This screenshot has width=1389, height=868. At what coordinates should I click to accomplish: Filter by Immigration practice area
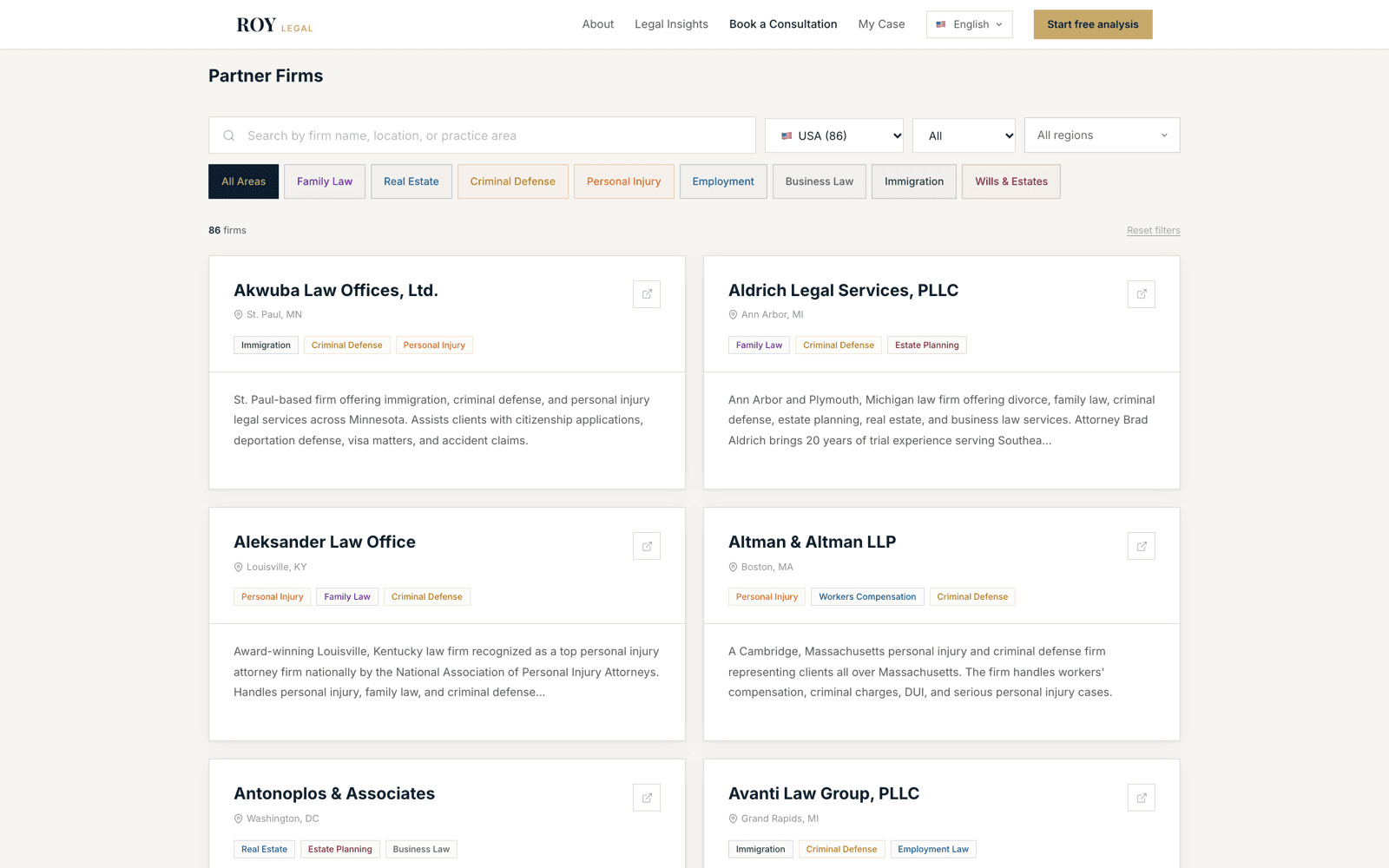coord(914,181)
